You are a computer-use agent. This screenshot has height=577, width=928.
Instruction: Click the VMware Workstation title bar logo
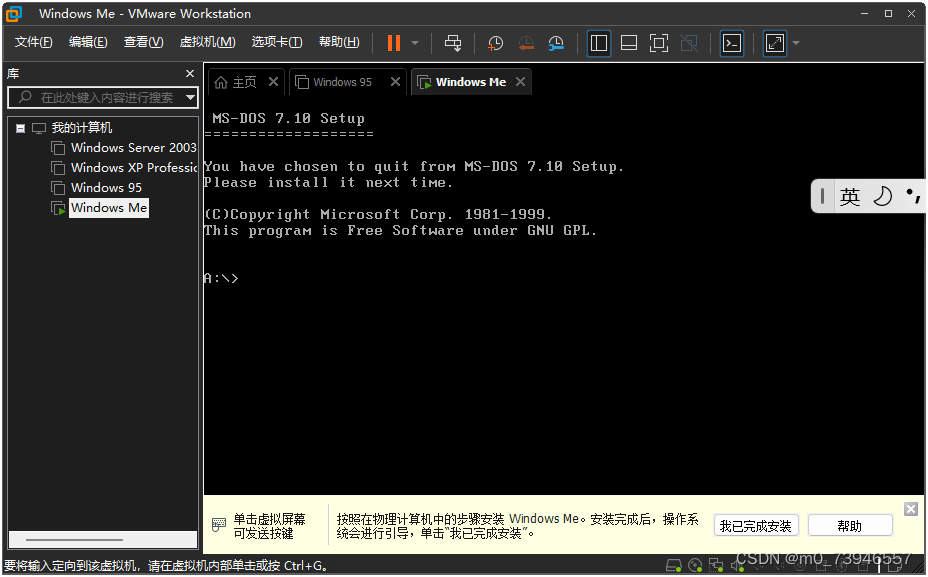coord(14,14)
